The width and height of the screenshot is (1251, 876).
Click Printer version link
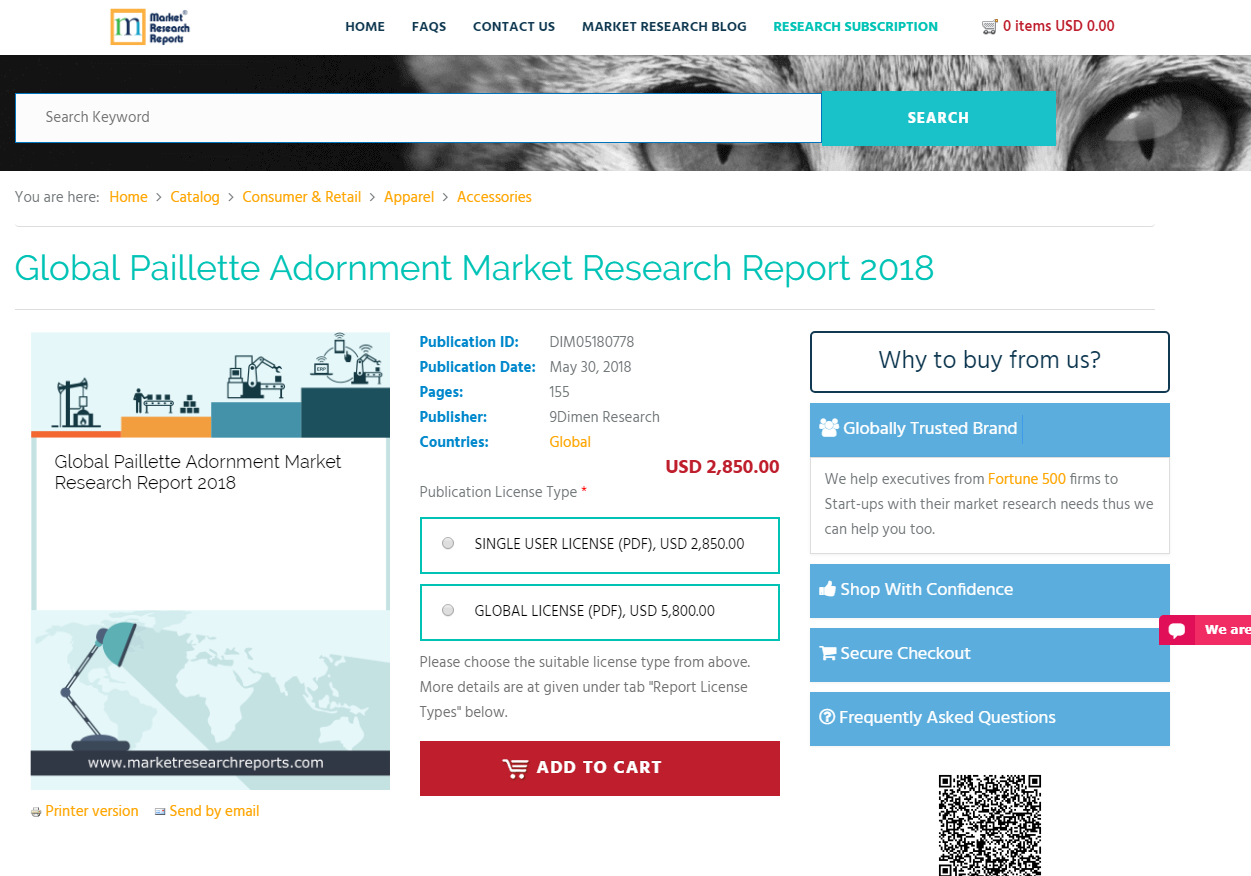click(x=92, y=811)
